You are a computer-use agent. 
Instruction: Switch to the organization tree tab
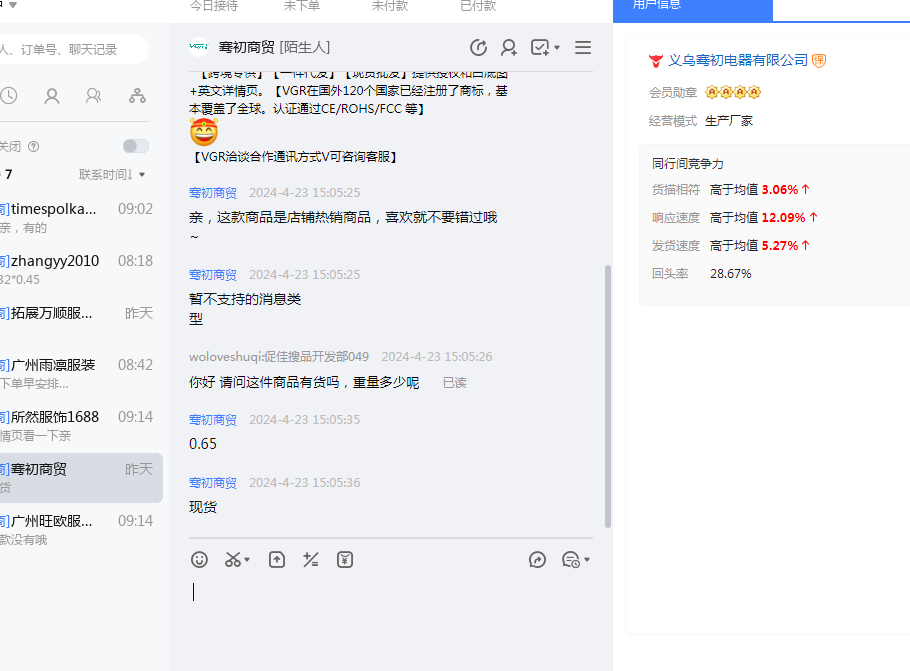[137, 96]
